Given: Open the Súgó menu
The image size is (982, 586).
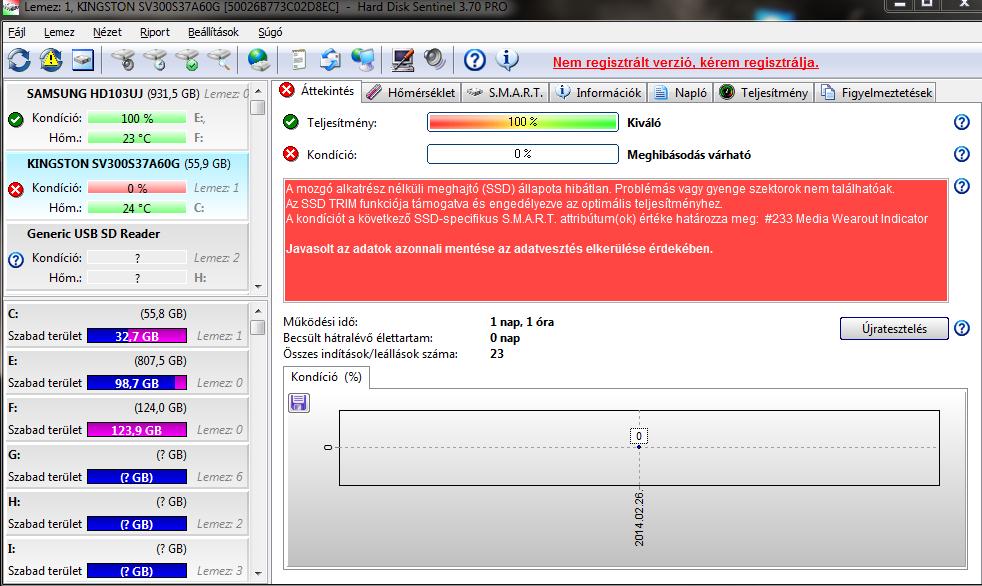Looking at the screenshot, I should pos(270,32).
